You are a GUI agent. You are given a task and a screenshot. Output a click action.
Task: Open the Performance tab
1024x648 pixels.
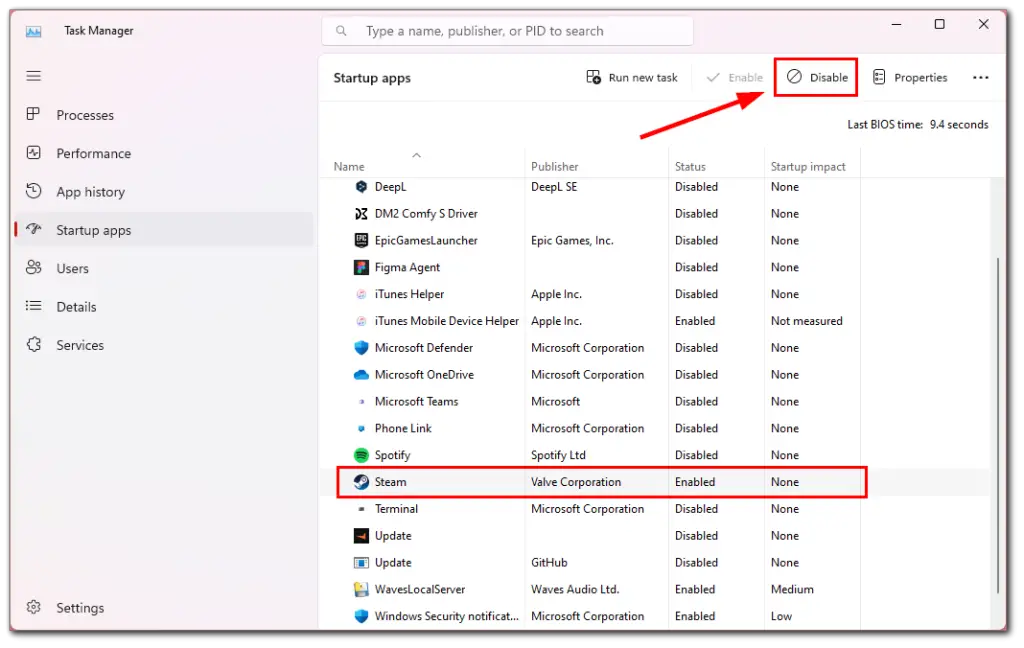click(x=93, y=154)
